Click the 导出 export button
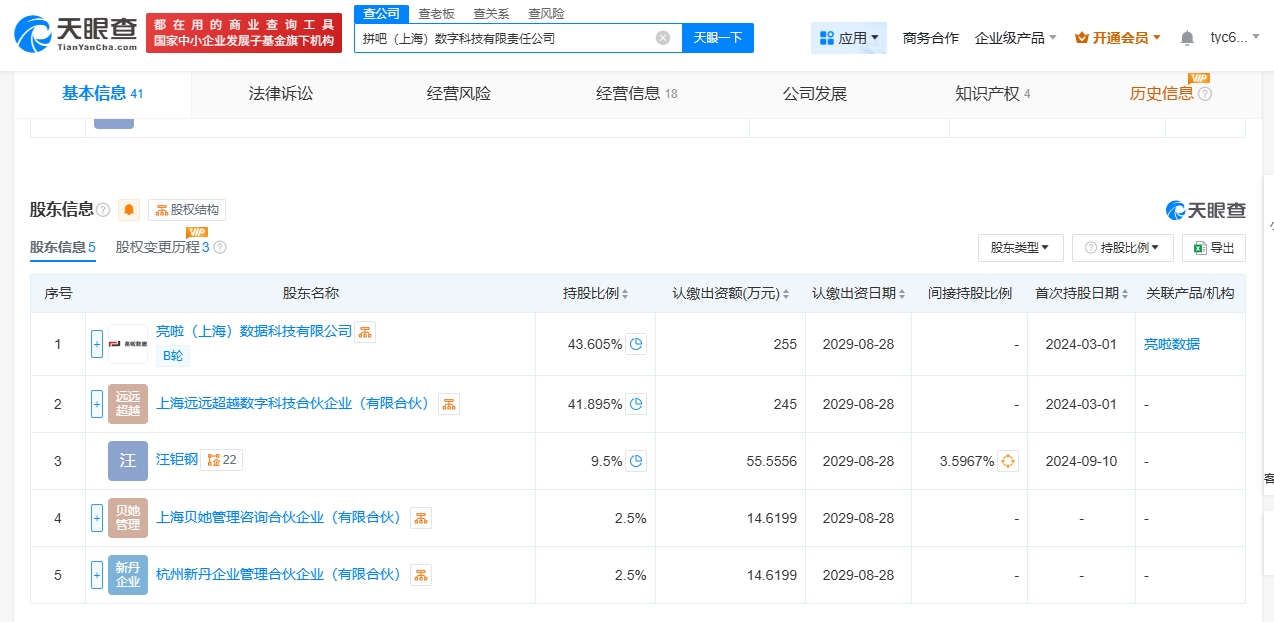1274x622 pixels. pyautogui.click(x=1214, y=248)
